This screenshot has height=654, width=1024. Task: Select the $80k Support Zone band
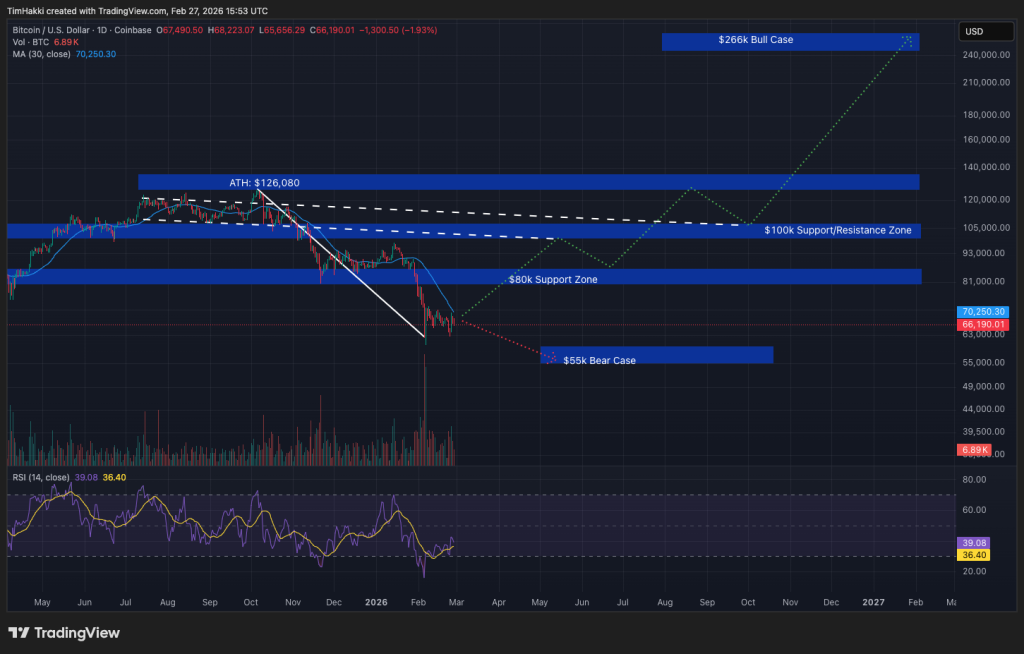pos(565,279)
